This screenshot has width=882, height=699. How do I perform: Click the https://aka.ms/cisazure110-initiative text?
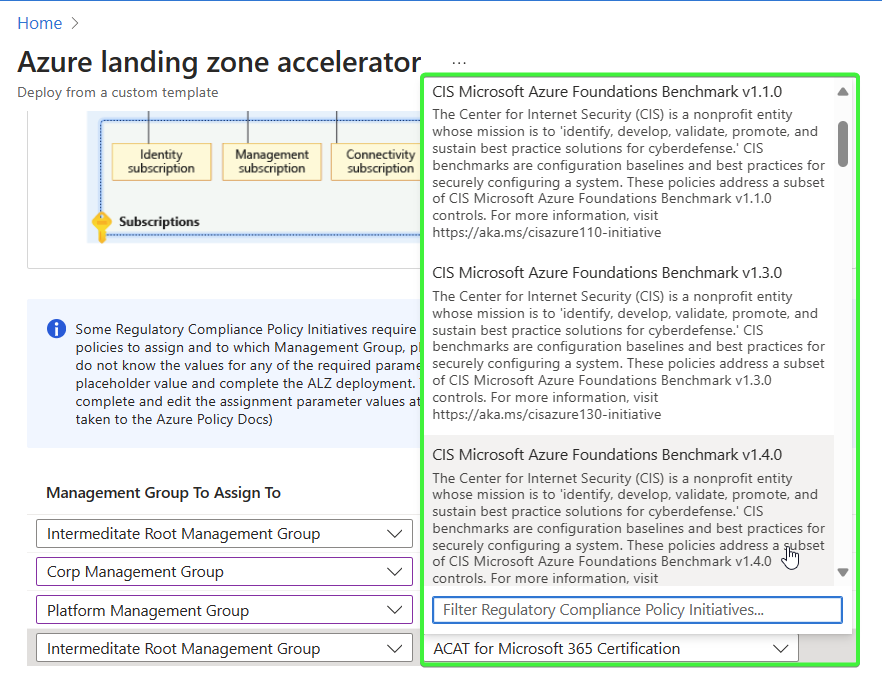coord(547,232)
